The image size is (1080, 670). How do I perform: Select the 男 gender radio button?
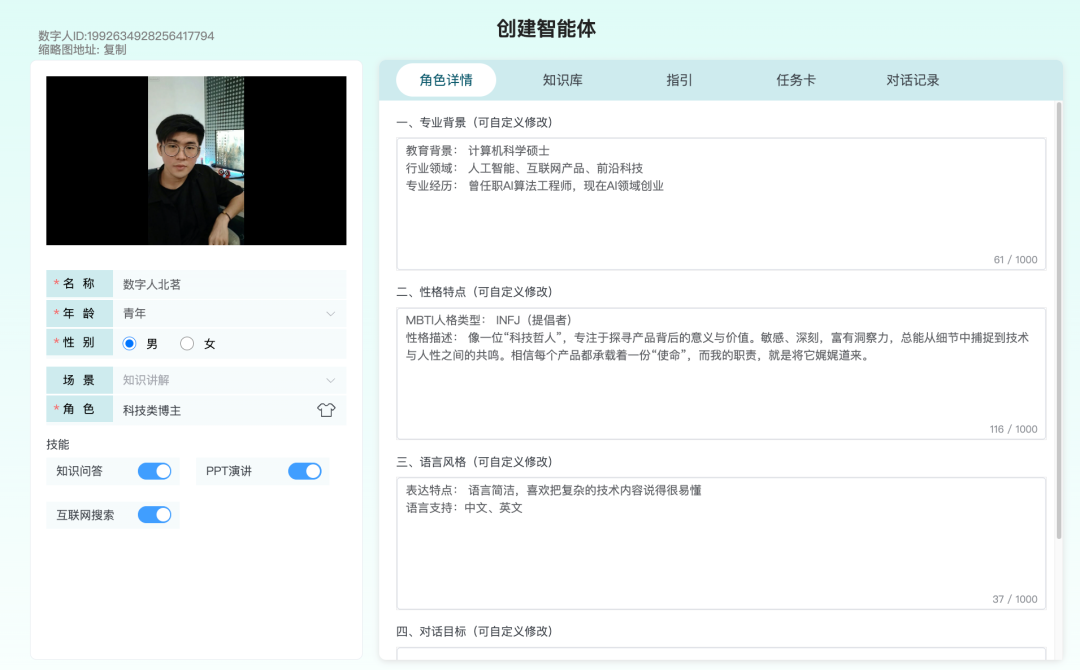[129, 344]
